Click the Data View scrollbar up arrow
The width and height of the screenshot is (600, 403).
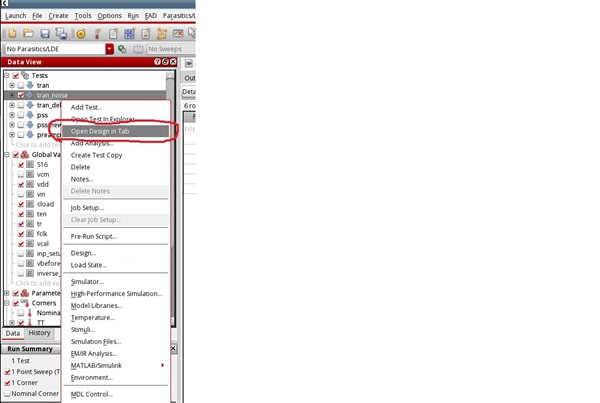(x=171, y=75)
